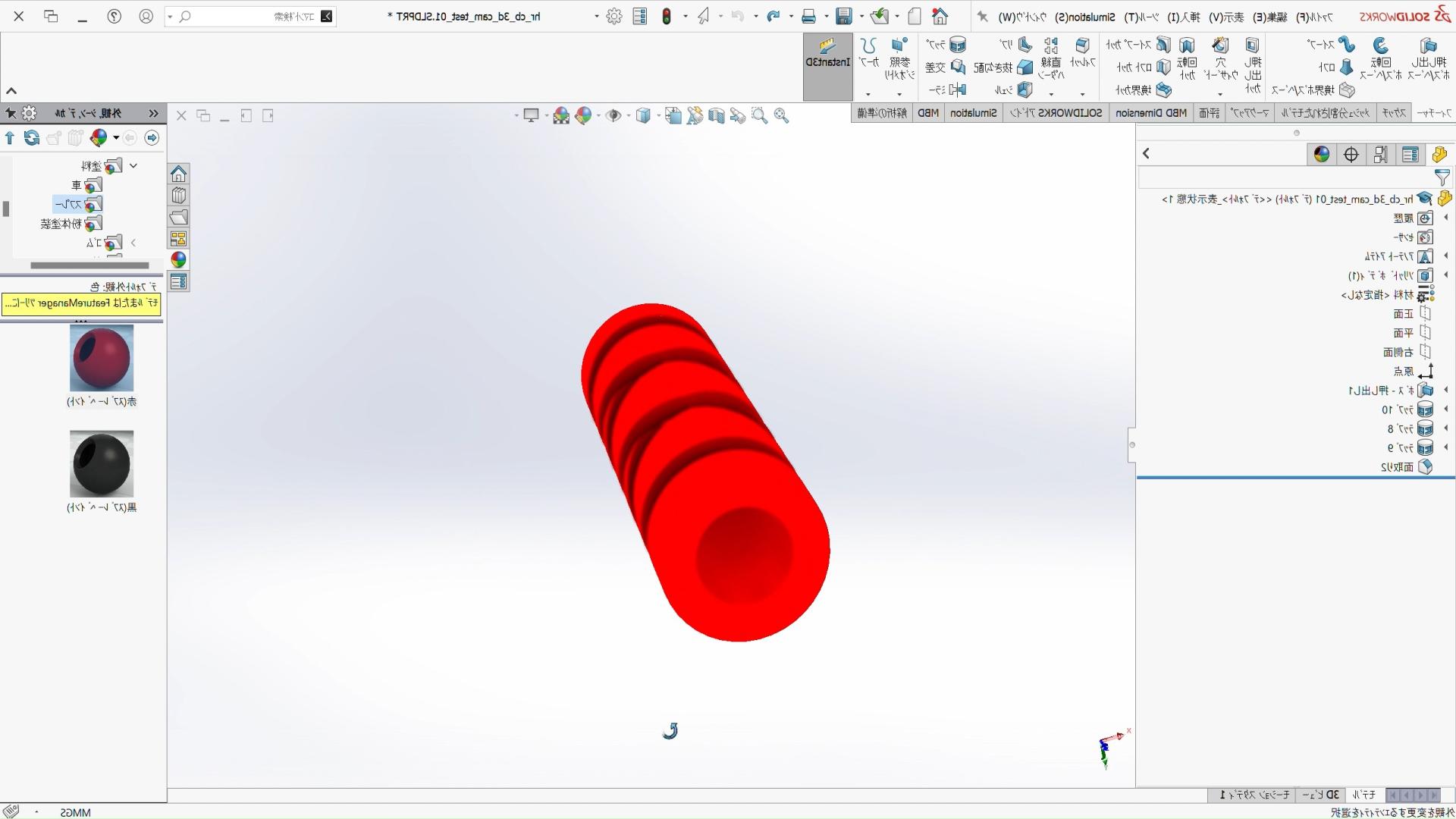This screenshot has width=1456, height=819.
Task: Open the Curves (カーブ) tool
Action: coord(869,53)
